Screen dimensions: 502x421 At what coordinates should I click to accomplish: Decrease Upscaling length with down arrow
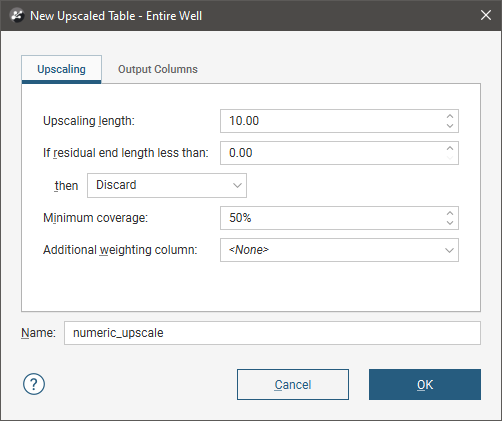pyautogui.click(x=450, y=126)
